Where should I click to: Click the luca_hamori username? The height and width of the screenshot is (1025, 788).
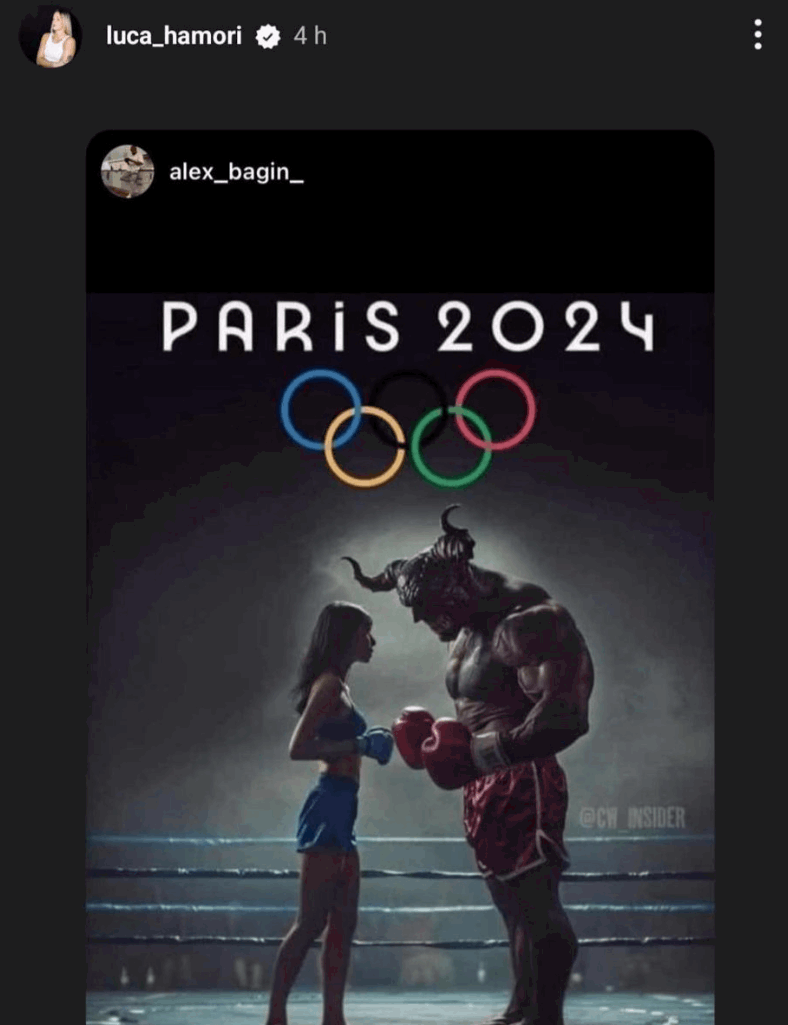pos(174,36)
